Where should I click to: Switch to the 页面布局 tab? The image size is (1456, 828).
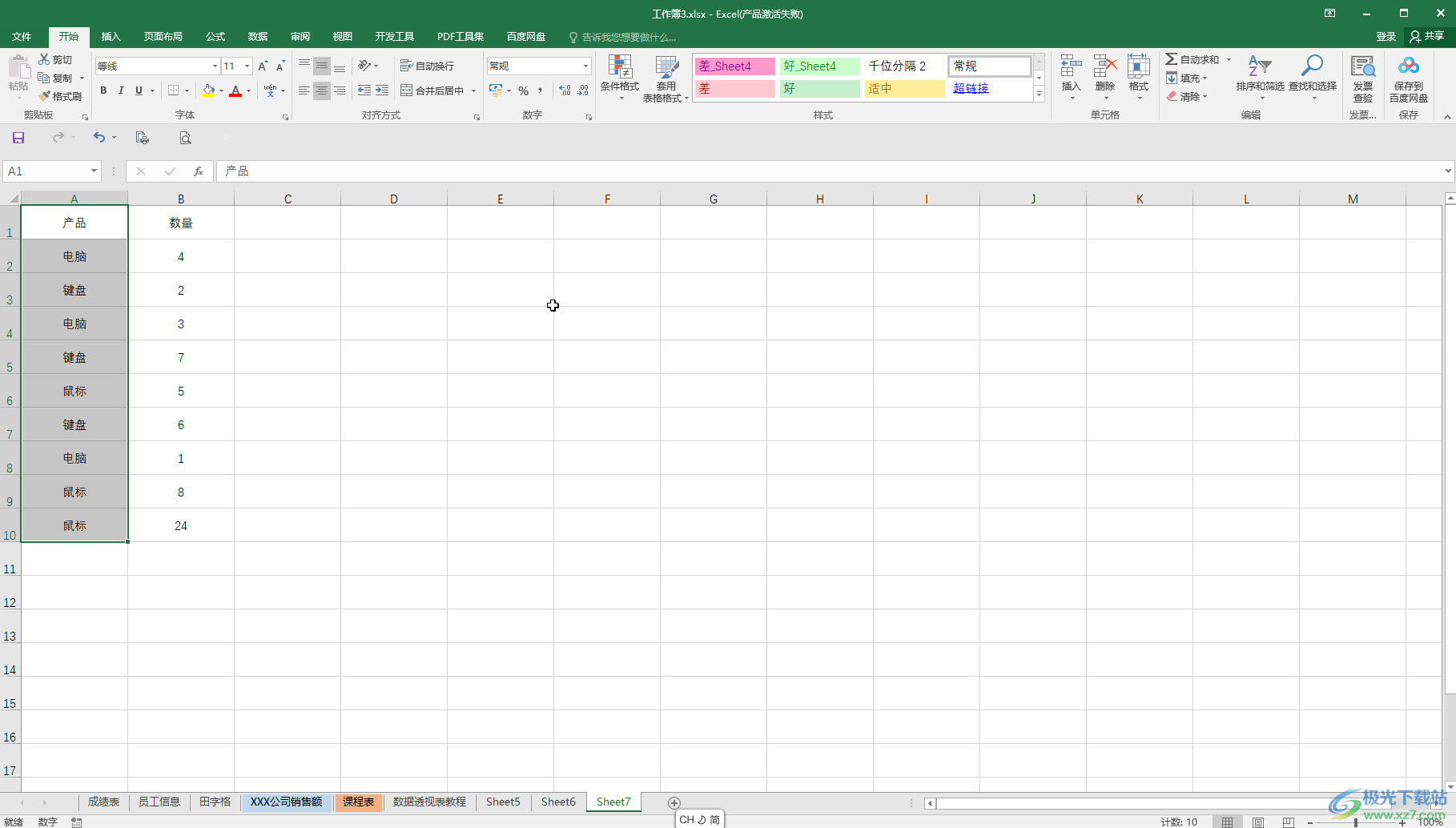[163, 36]
